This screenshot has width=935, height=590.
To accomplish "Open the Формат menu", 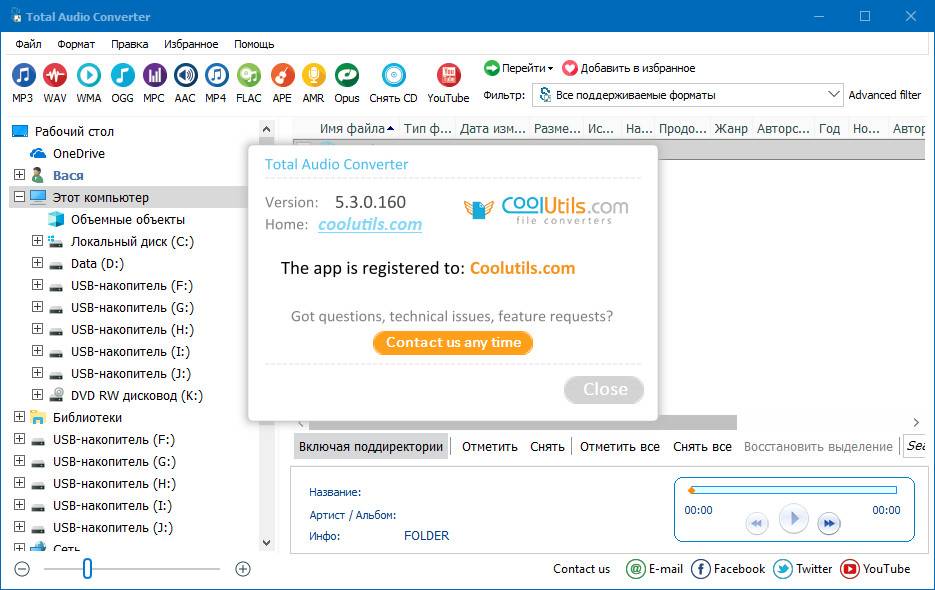I will tap(76, 44).
